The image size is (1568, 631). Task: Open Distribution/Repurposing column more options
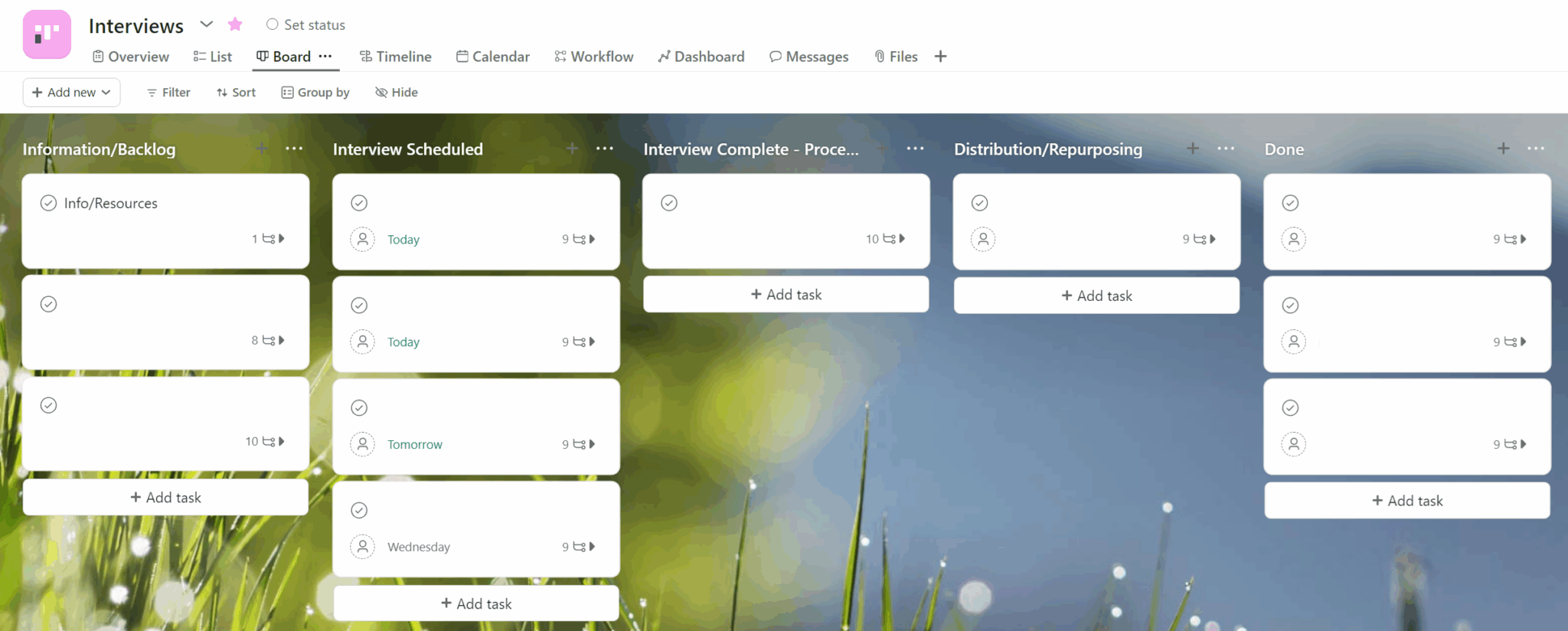pyautogui.click(x=1226, y=149)
